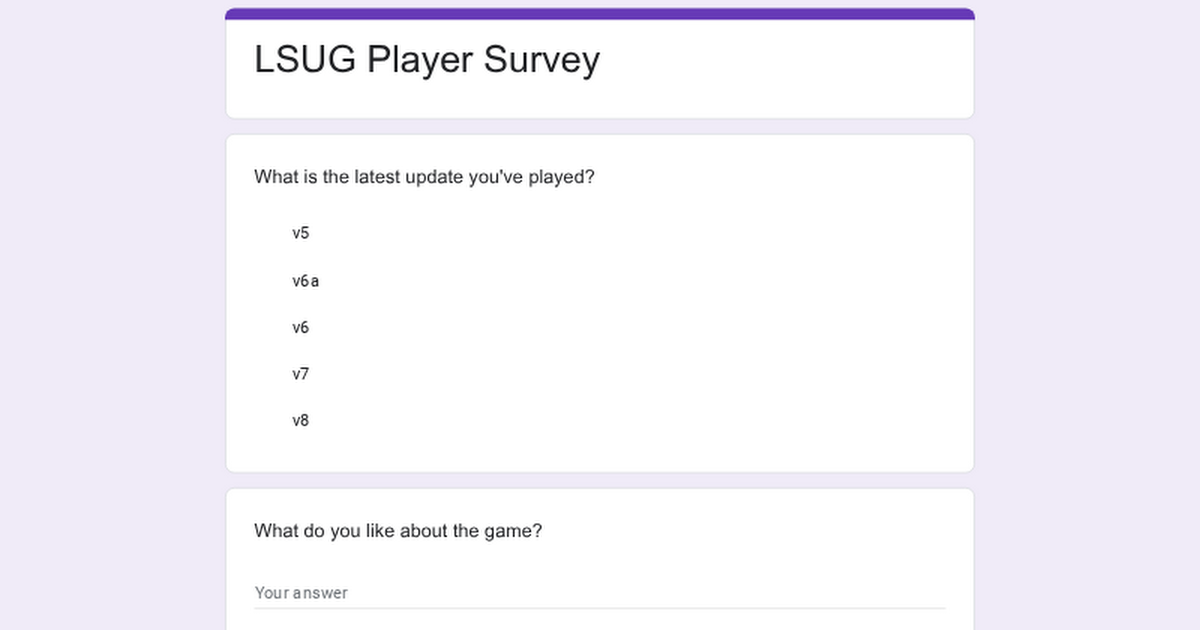This screenshot has width=1200, height=630.
Task: Click the "LSUG Player Survey" form title
Action: [427, 60]
